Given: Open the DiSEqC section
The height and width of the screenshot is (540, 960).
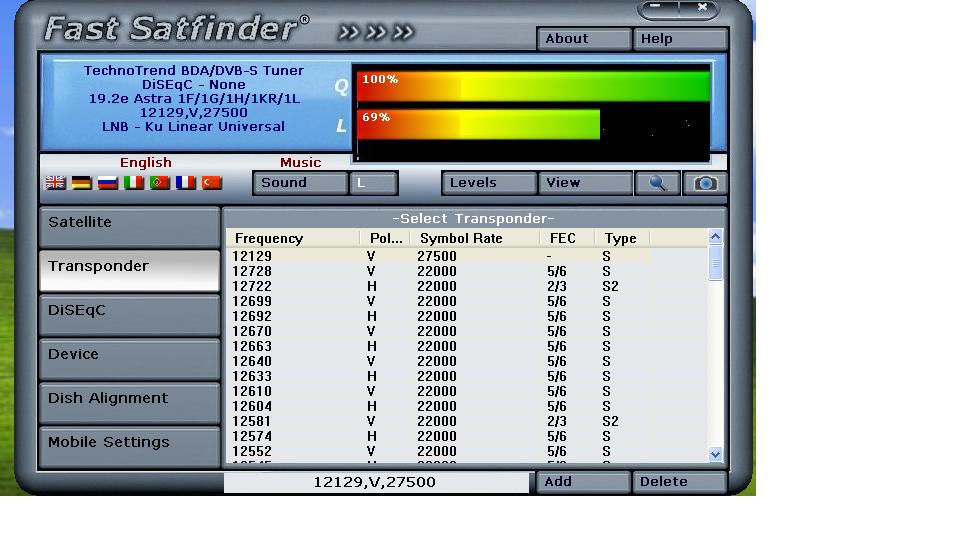Looking at the screenshot, I should (129, 315).
